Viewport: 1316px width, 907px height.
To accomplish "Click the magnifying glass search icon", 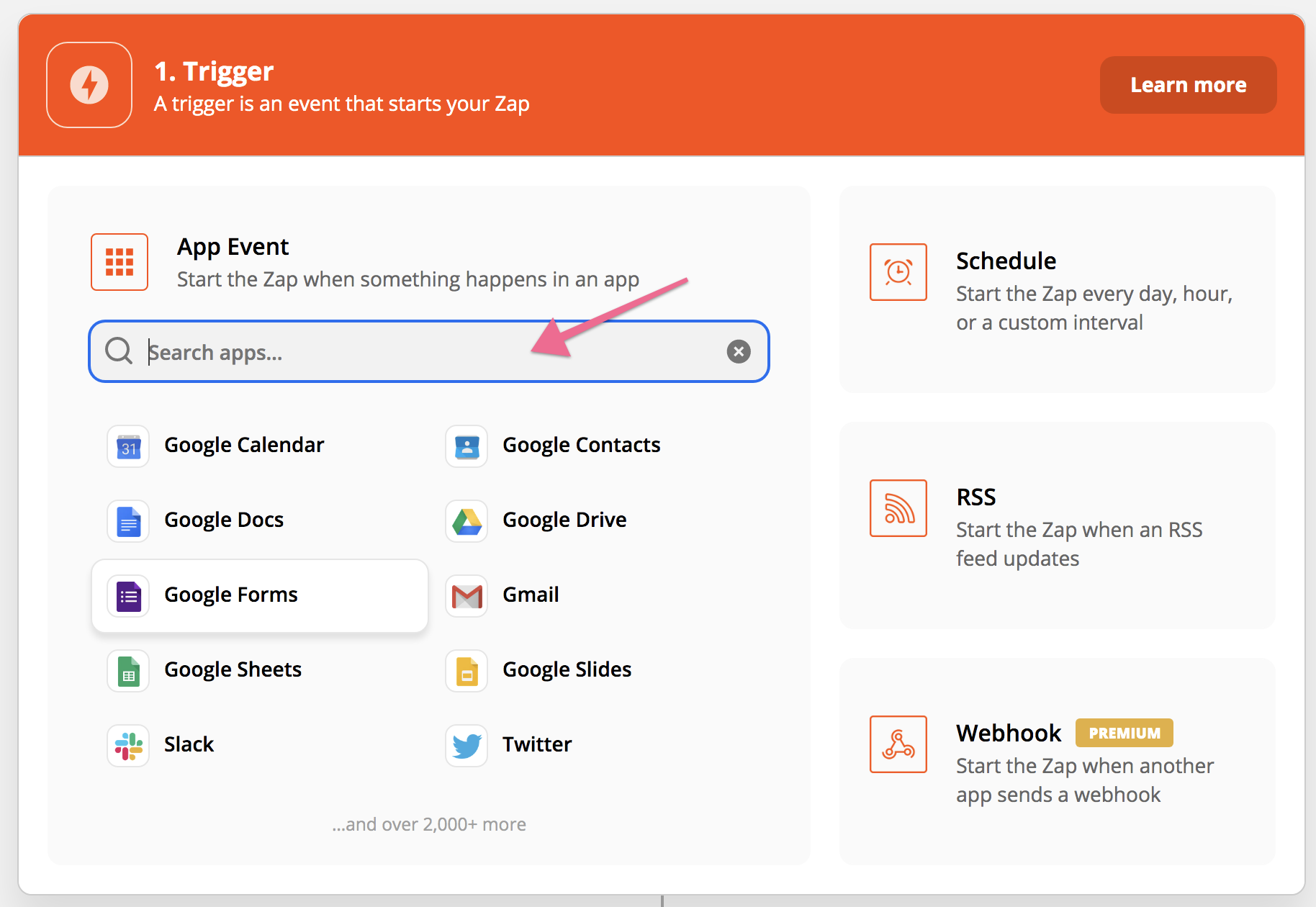I will pos(119,351).
